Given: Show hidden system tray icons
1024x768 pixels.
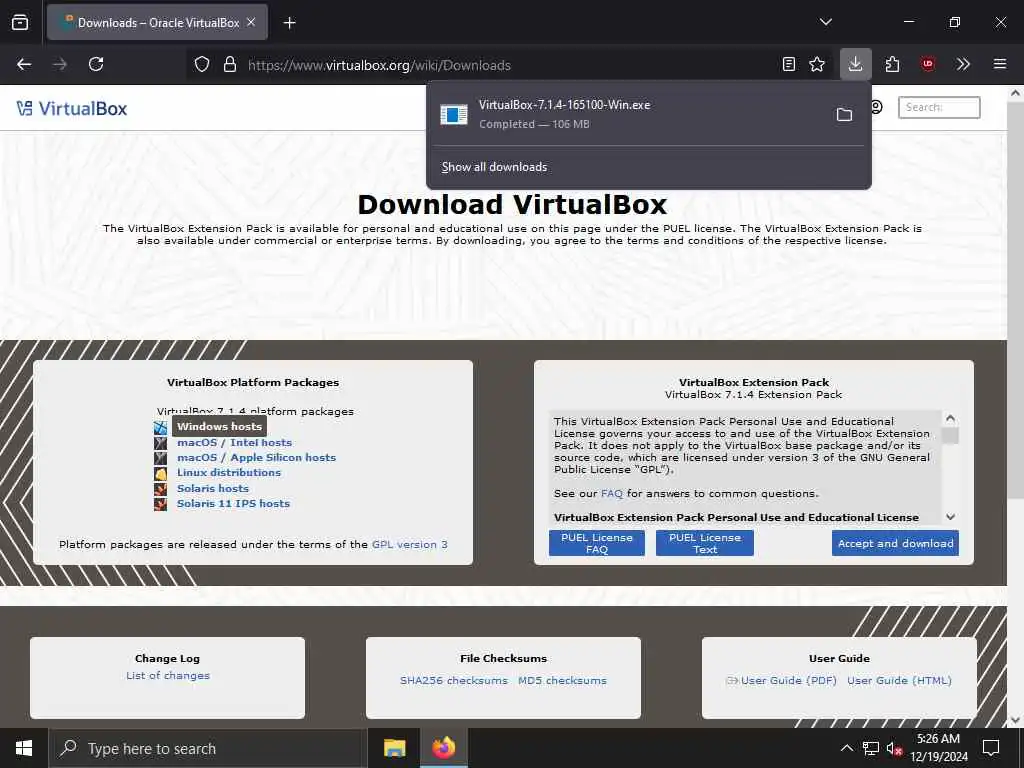Looking at the screenshot, I should point(846,748).
